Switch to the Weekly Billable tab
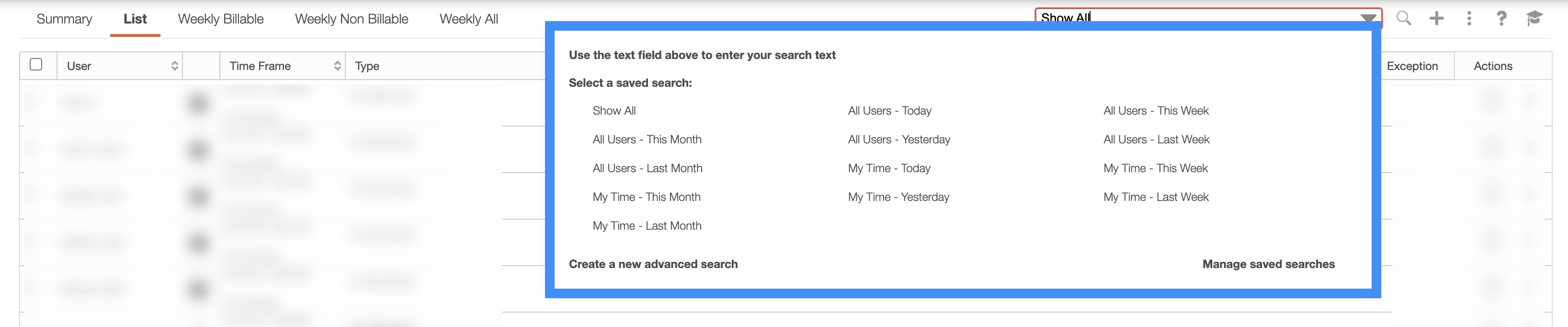Viewport: 1568px width, 327px height. pos(220,19)
